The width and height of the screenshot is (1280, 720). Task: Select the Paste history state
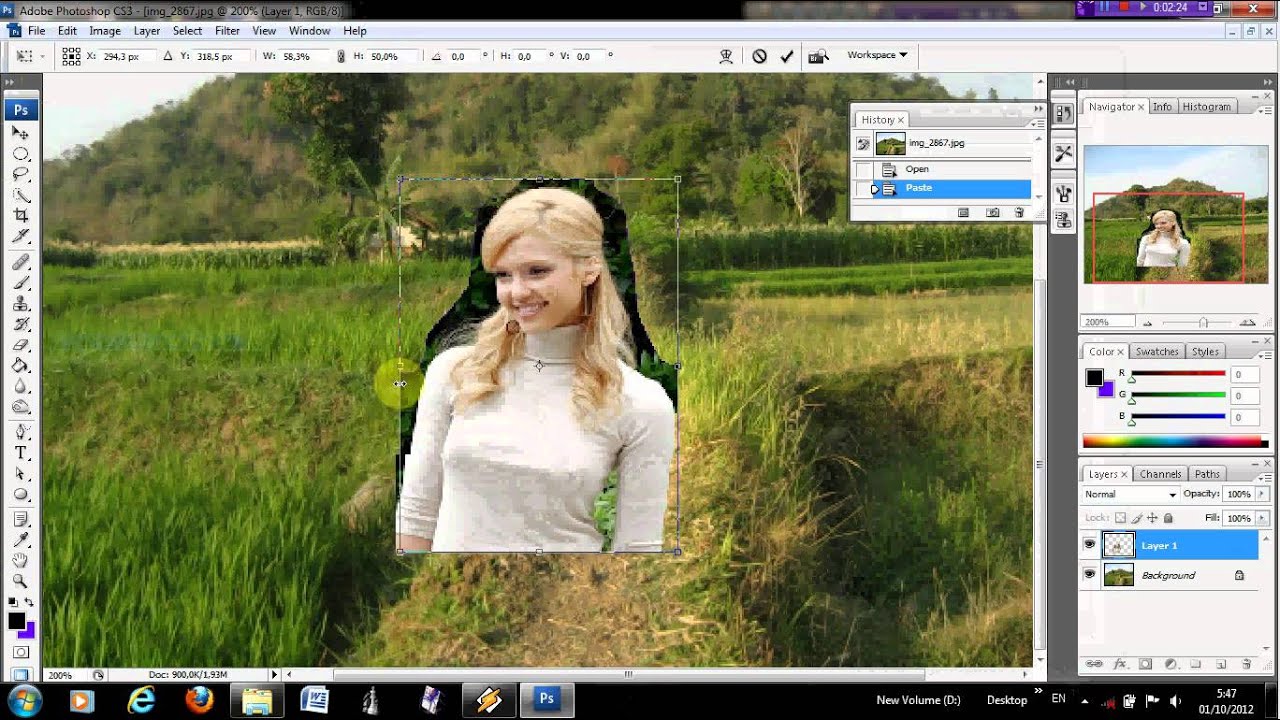[x=943, y=188]
